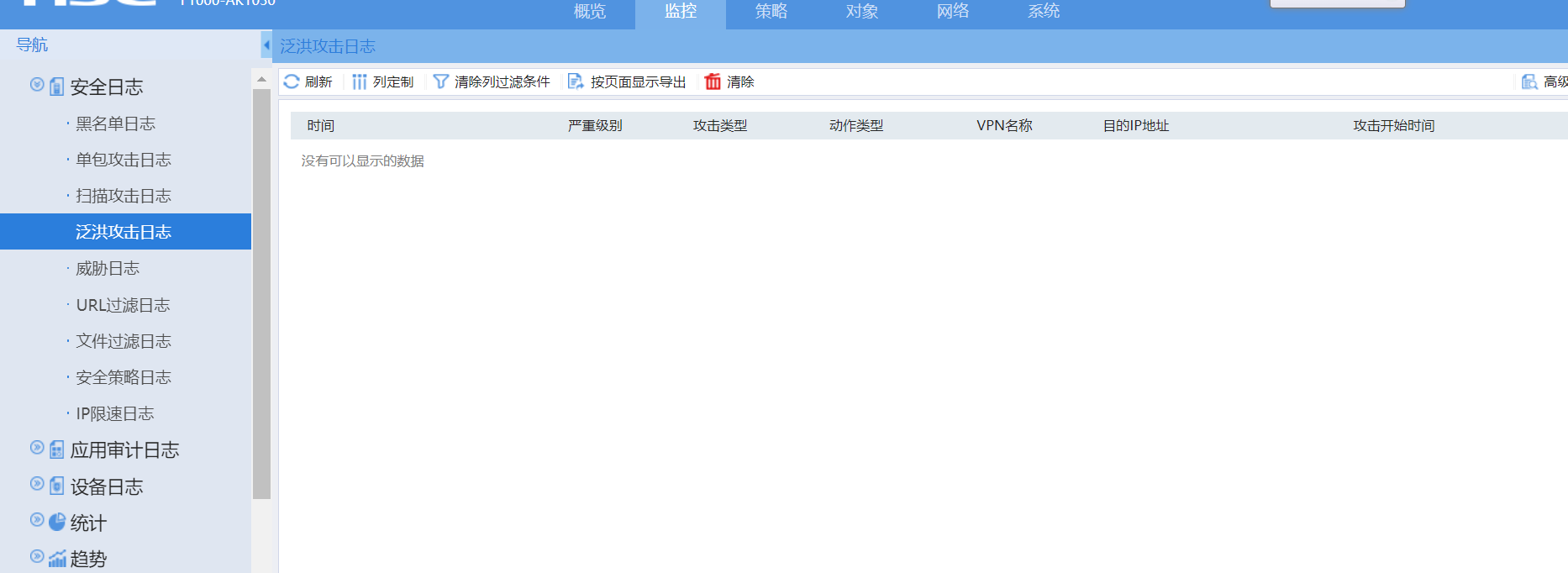Open the 概览 top tab
Image resolution: width=1568 pixels, height=573 pixels.
[x=590, y=12]
